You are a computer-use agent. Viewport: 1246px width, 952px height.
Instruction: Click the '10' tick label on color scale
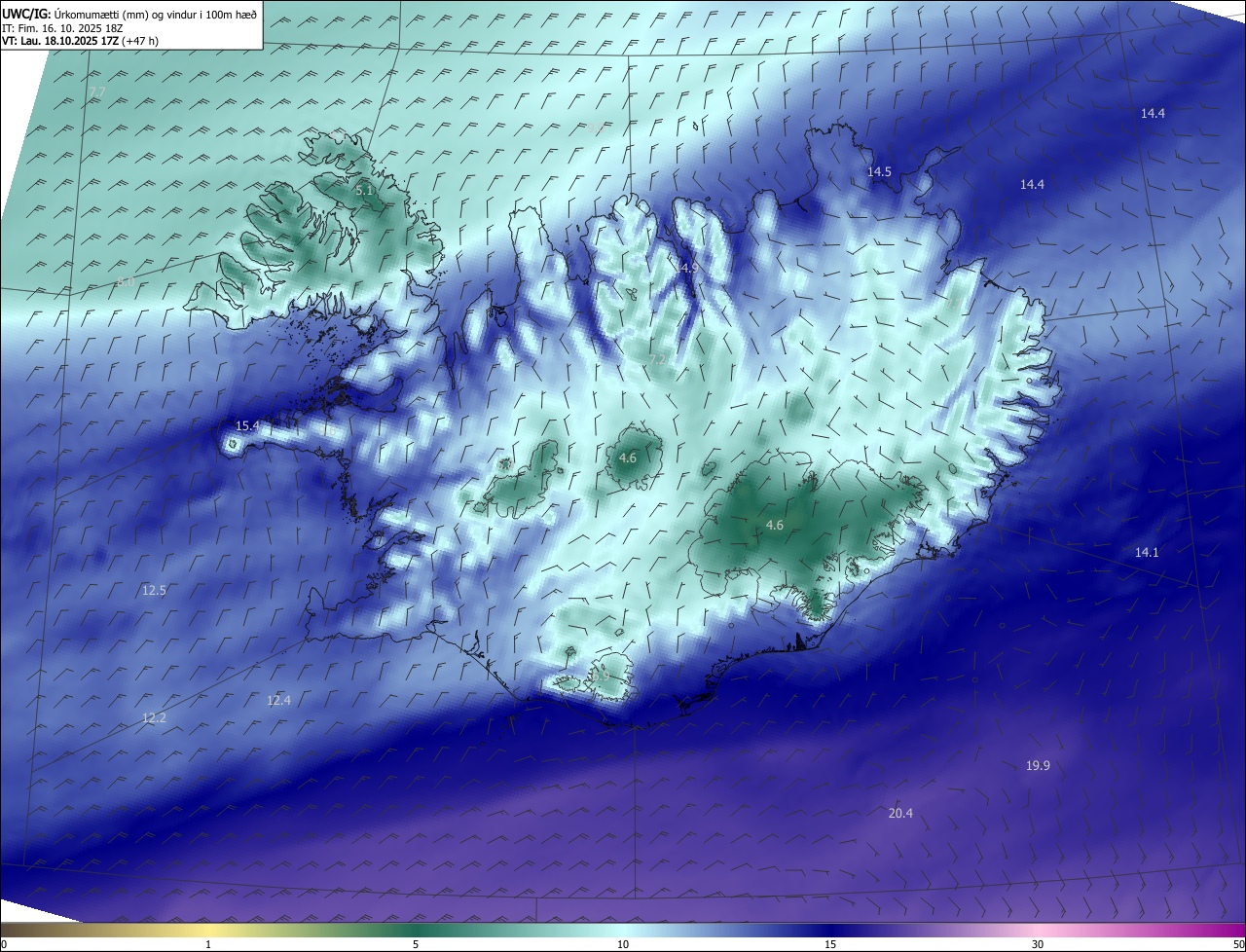click(623, 944)
